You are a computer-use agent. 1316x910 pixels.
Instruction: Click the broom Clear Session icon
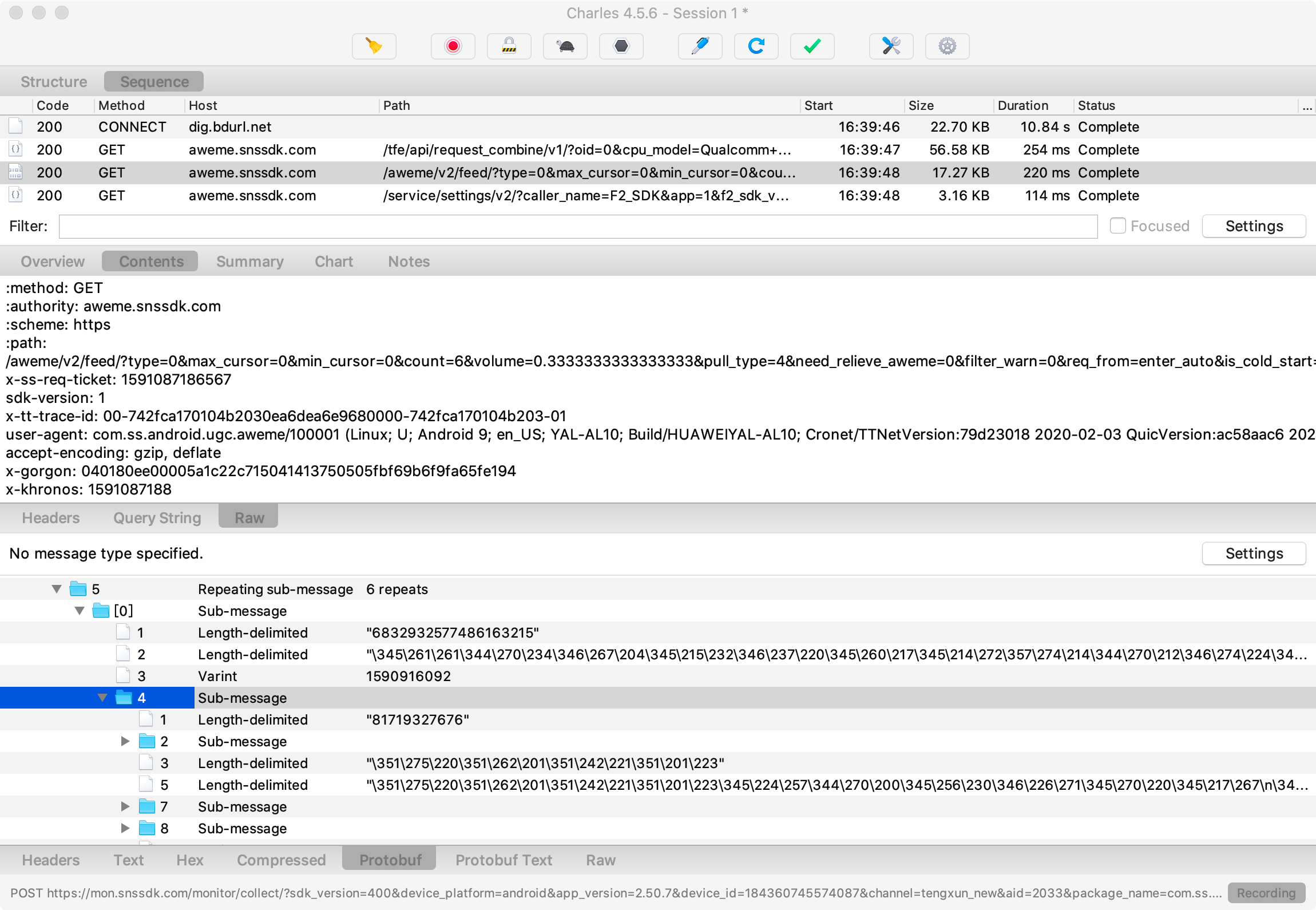[374, 46]
